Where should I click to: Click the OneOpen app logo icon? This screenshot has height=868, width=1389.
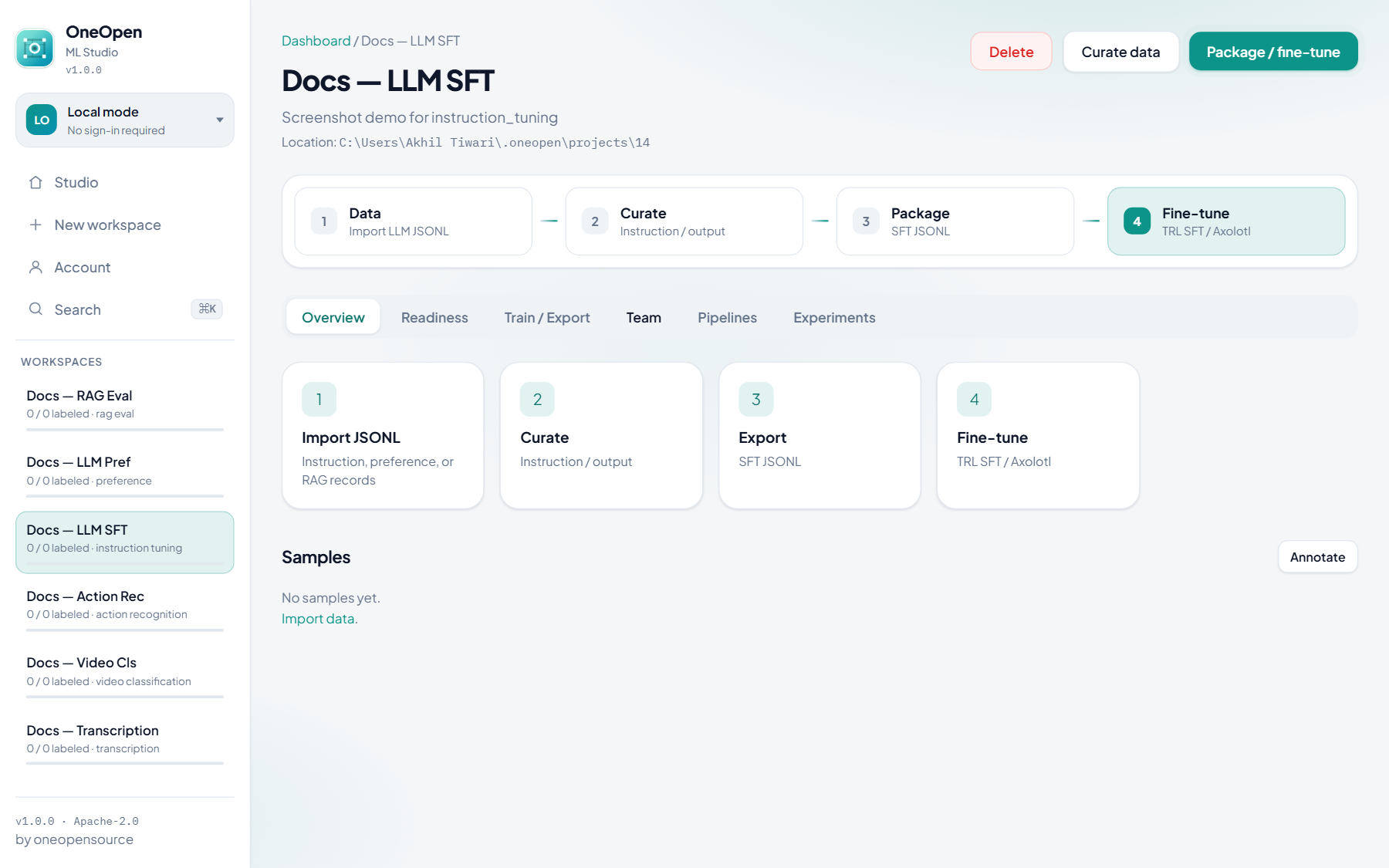[35, 49]
